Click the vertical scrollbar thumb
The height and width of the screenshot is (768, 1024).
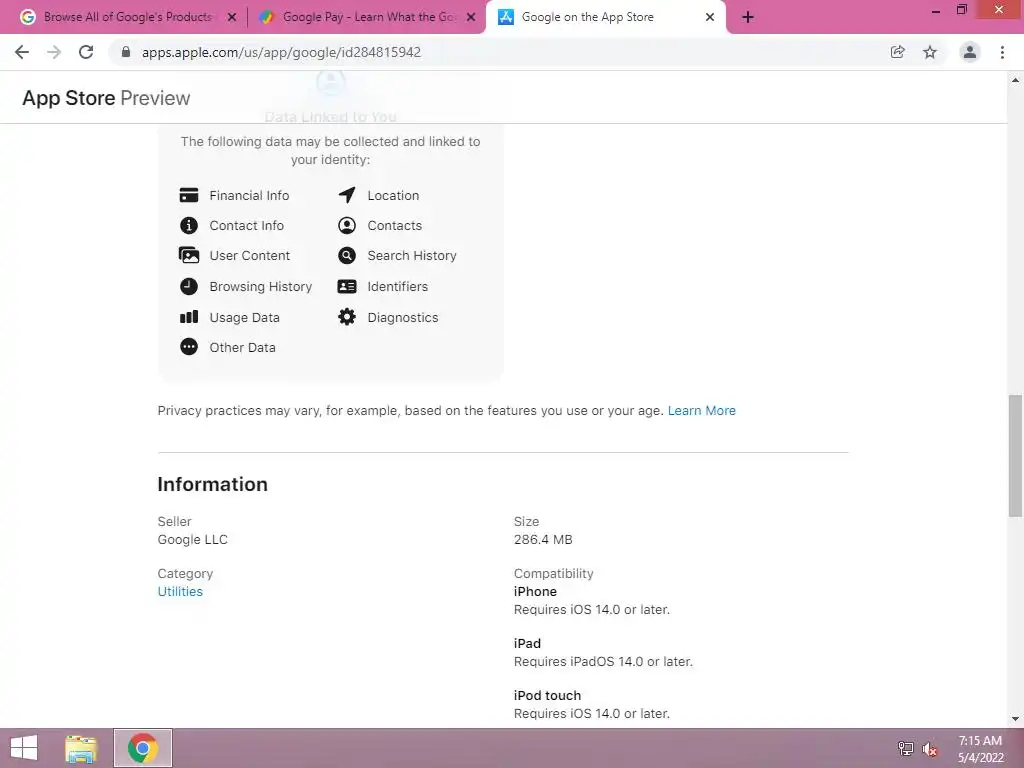[1015, 455]
